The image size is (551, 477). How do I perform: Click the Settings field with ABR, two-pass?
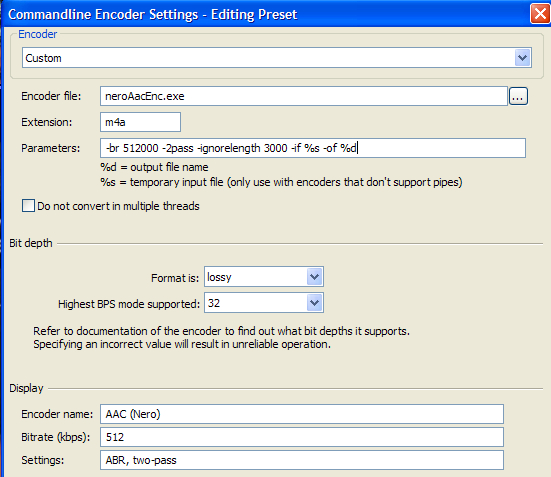coord(302,460)
